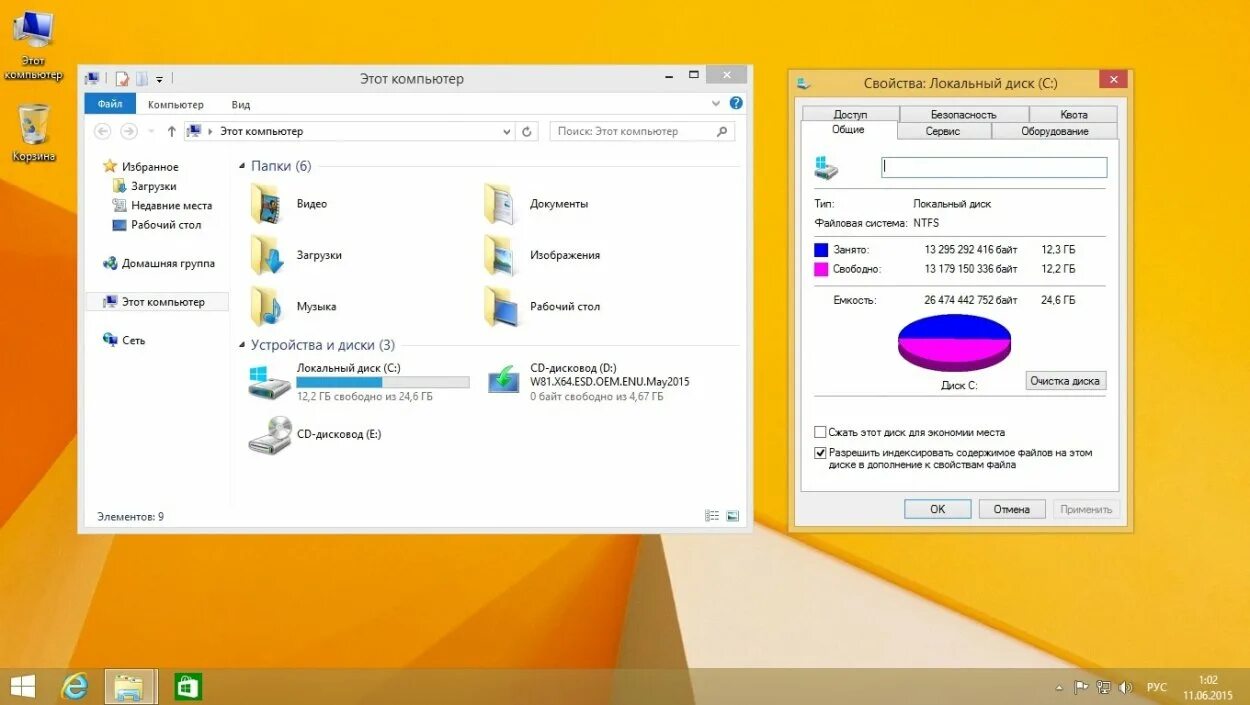The width and height of the screenshot is (1250, 705).
Task: Click the disk usage pie chart
Action: pyautogui.click(x=954, y=342)
